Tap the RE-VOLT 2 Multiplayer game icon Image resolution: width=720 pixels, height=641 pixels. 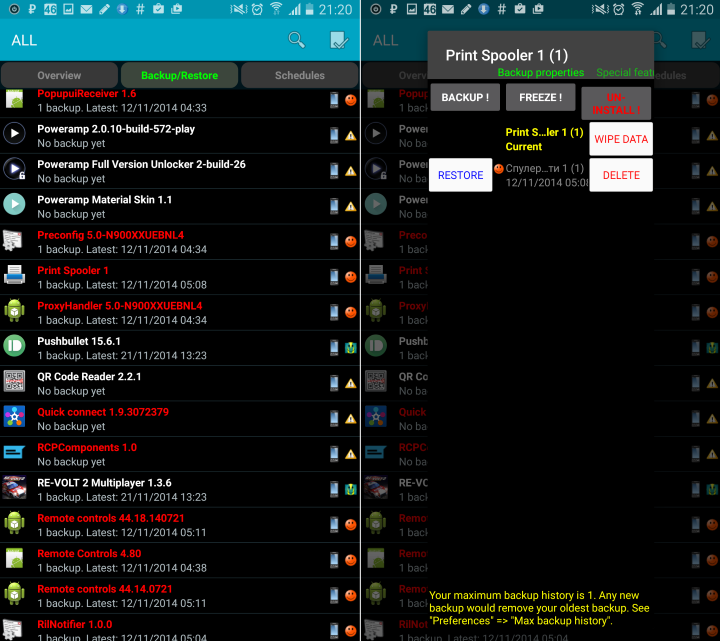(x=14, y=487)
